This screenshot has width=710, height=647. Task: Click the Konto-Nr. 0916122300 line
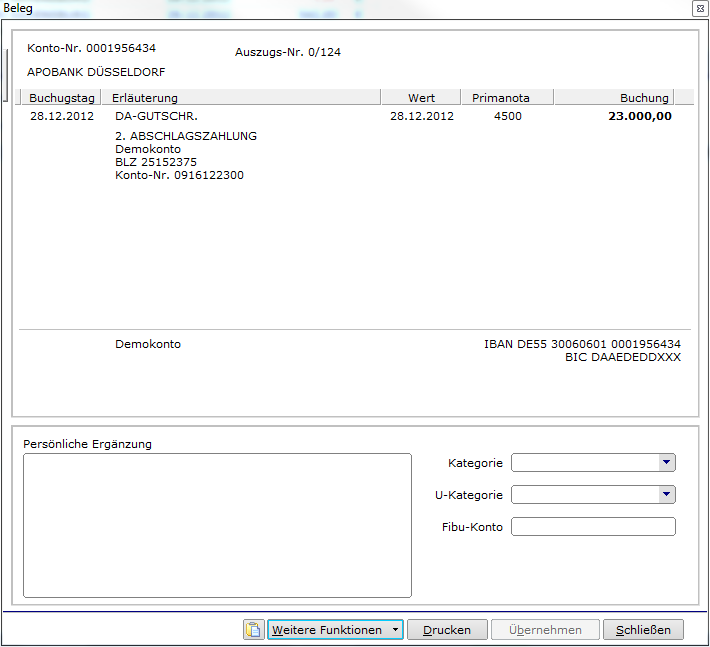tap(179, 175)
